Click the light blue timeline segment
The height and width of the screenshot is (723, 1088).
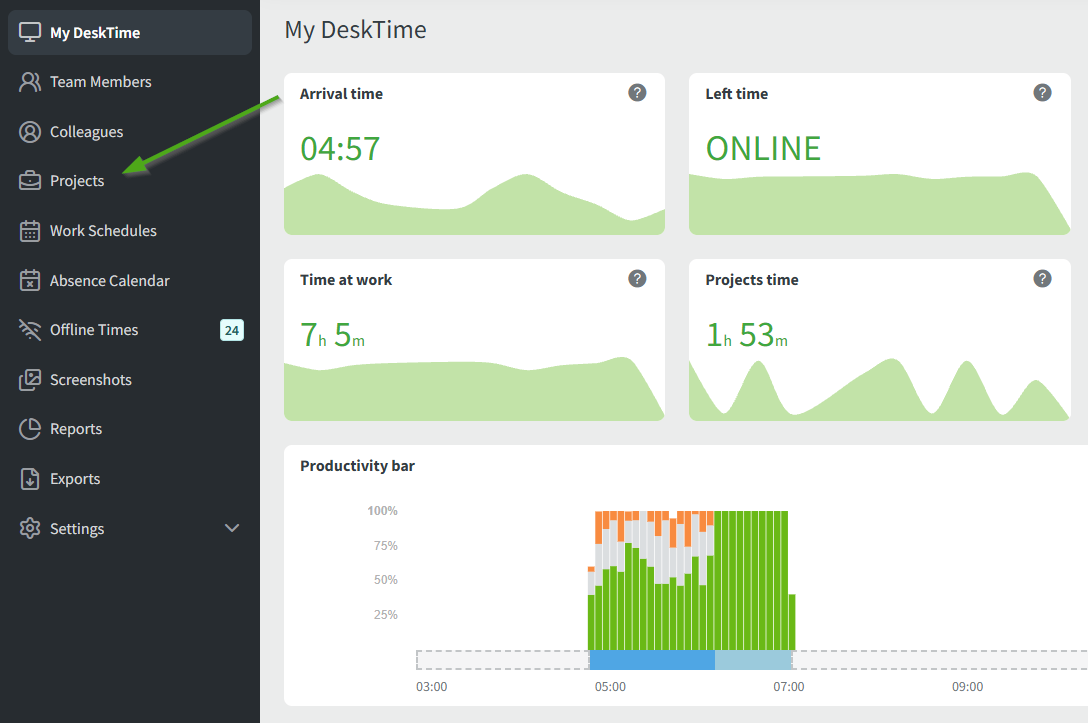tap(753, 660)
